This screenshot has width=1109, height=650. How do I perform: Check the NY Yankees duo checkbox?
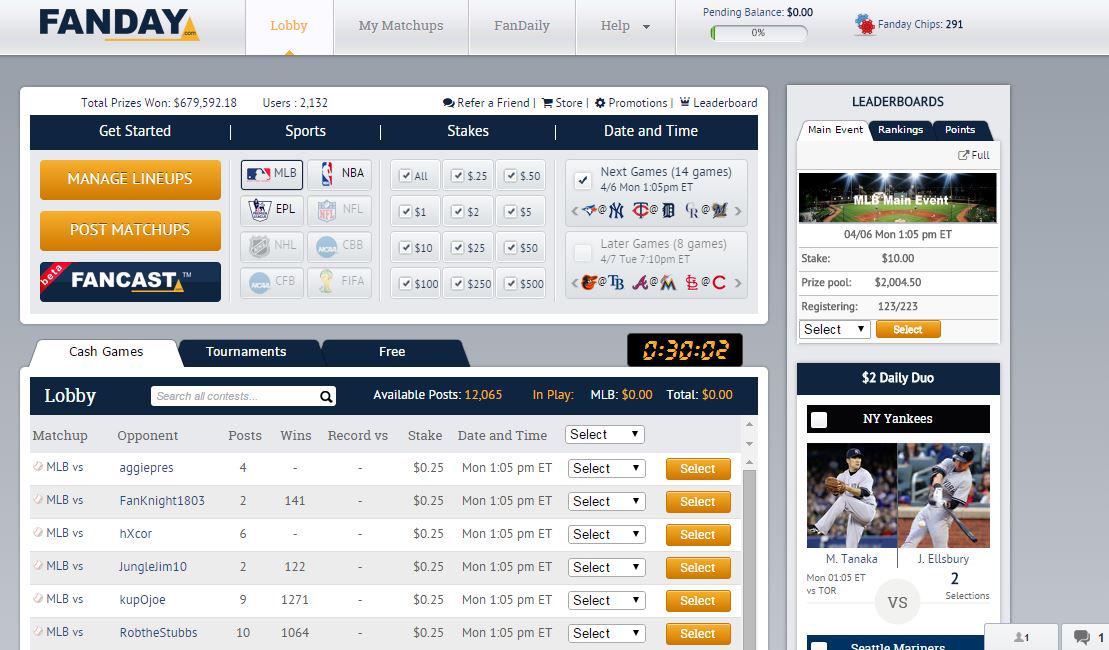coord(819,419)
